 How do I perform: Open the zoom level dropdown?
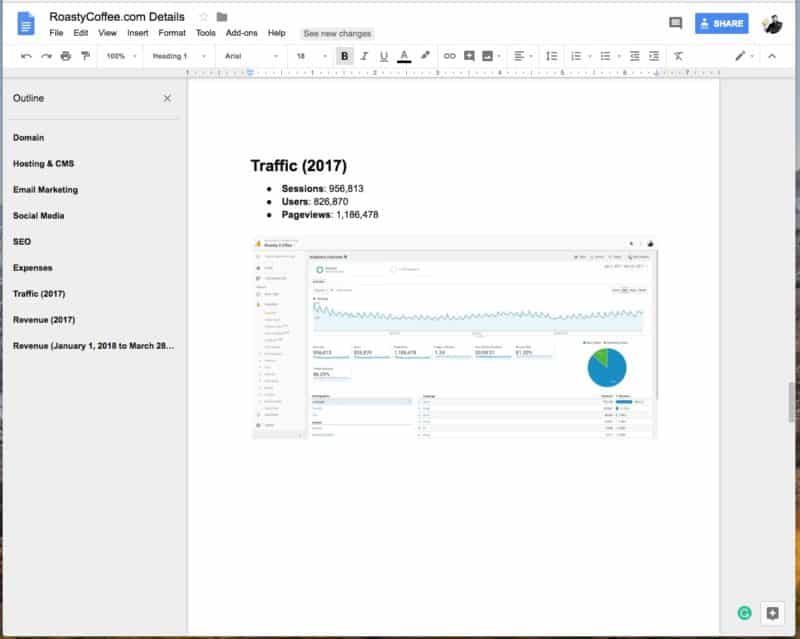pyautogui.click(x=121, y=56)
